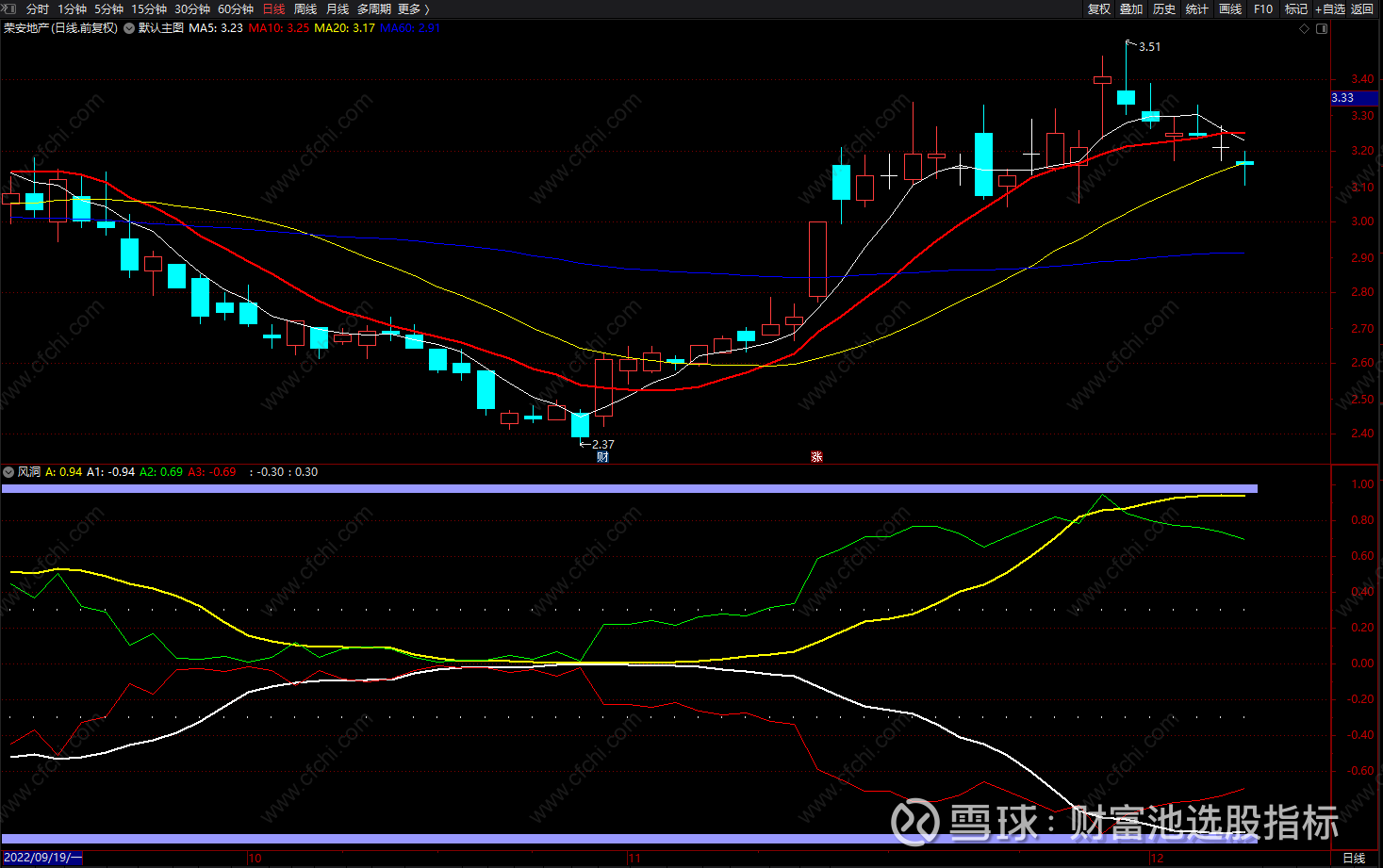Click the red MA10: 3.25 label
This screenshot has width=1383, height=868.
279,28
